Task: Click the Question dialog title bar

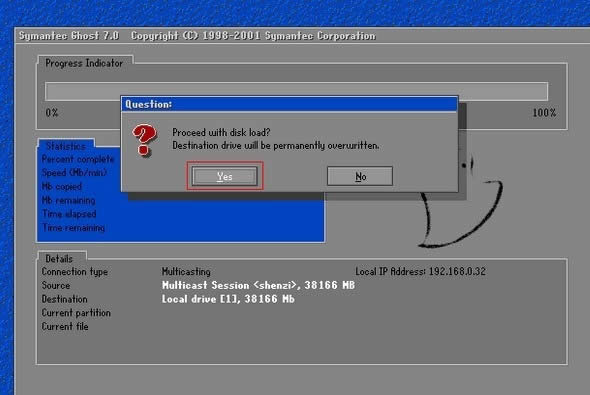Action: coord(289,104)
